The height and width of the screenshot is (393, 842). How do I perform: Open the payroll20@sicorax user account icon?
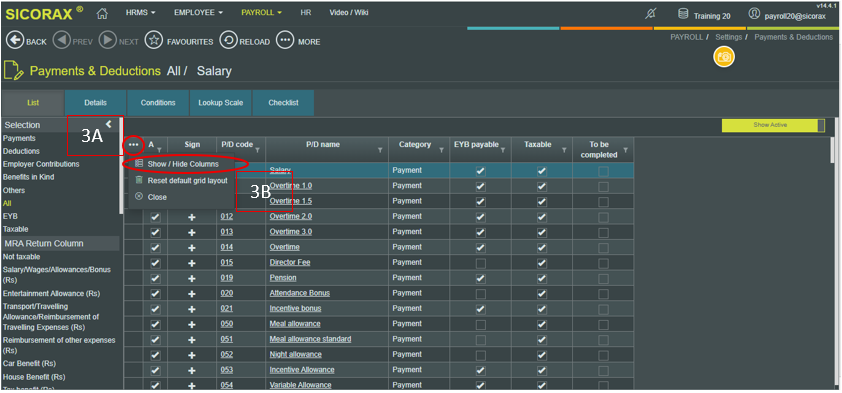[754, 14]
